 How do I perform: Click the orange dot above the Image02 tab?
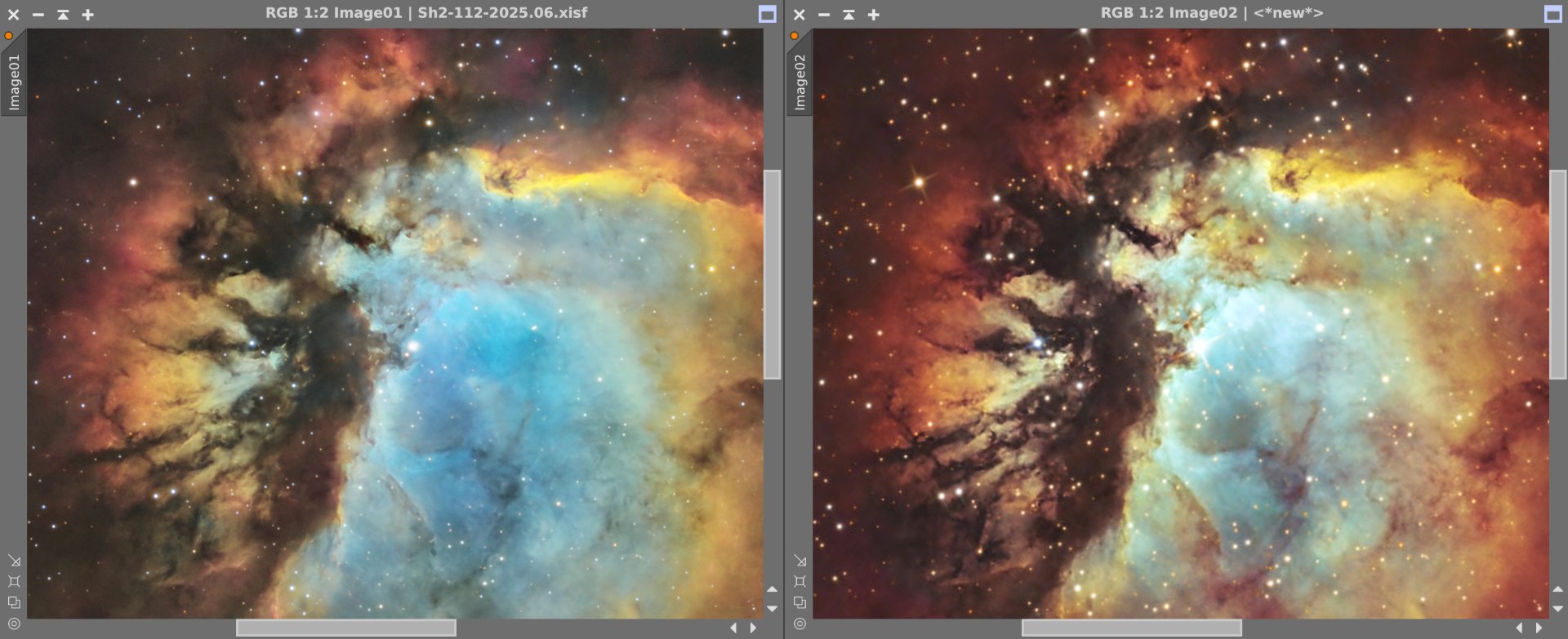point(795,36)
